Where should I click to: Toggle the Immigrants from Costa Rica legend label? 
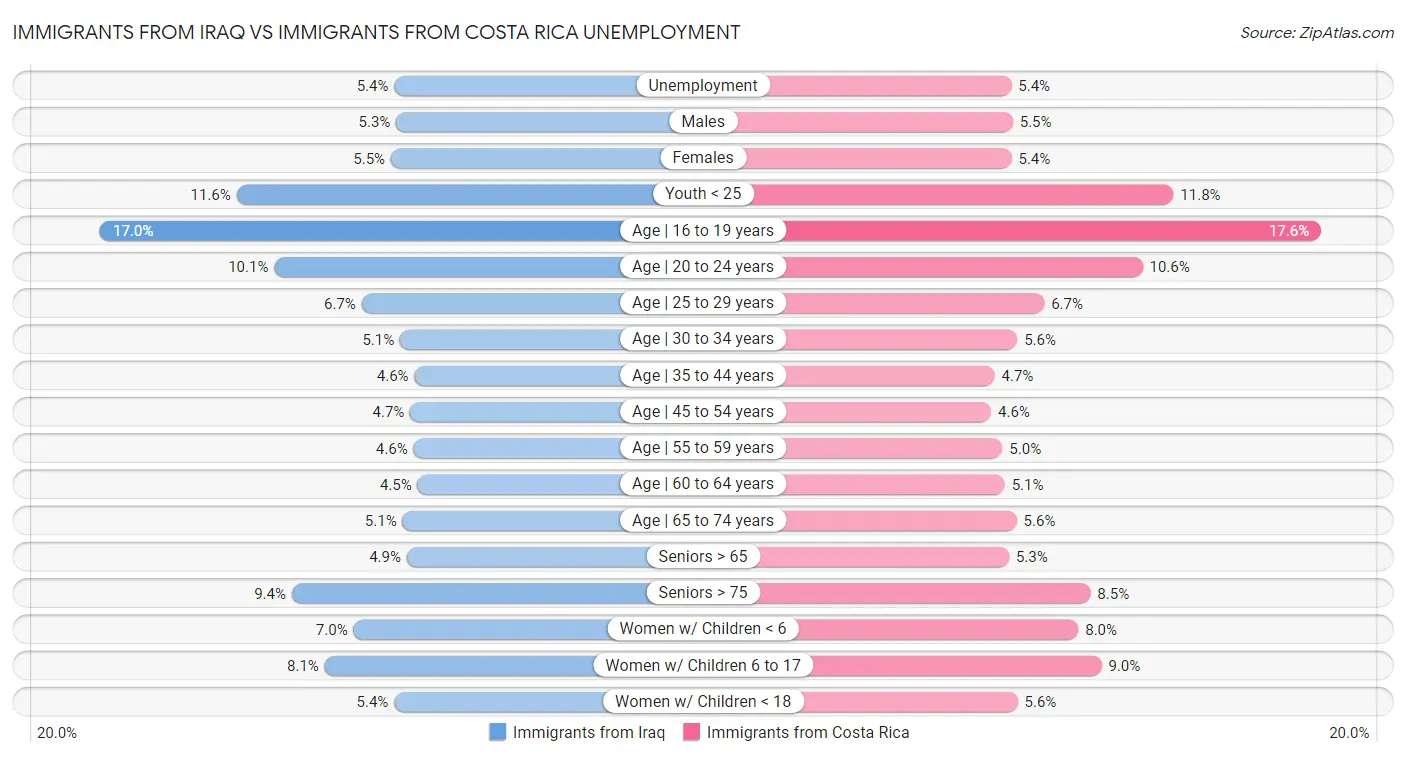(807, 732)
